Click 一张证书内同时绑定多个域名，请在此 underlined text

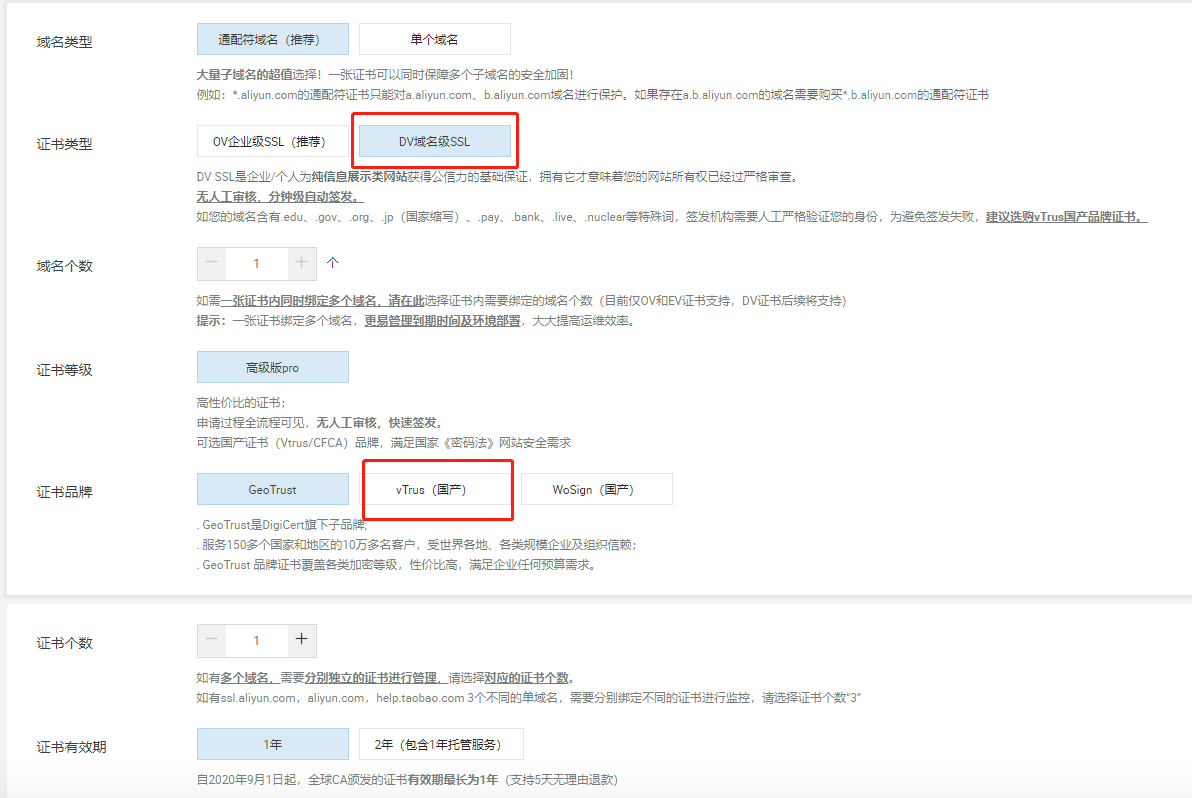(x=322, y=301)
